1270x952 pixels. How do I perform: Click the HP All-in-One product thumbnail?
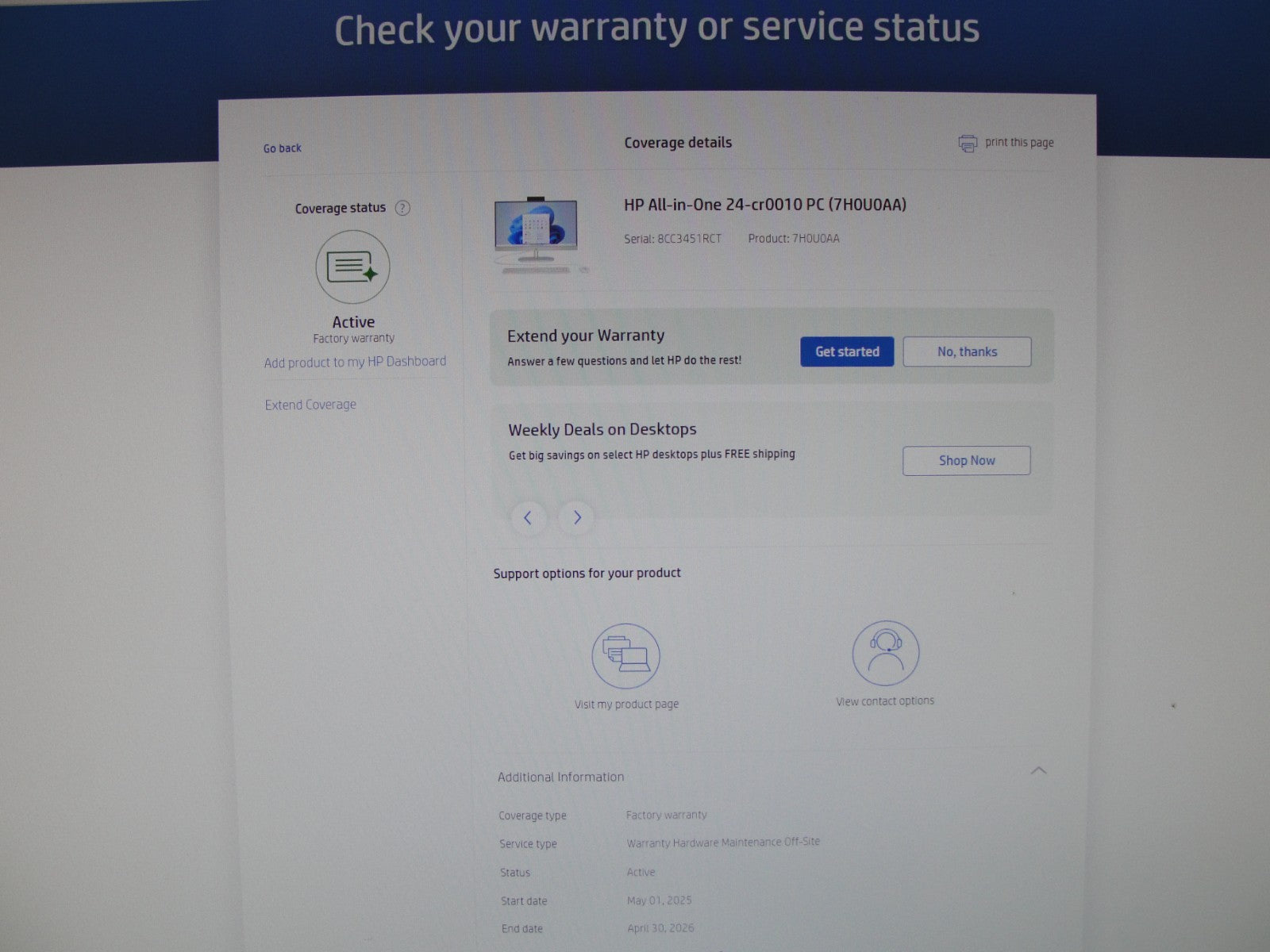[x=539, y=234]
